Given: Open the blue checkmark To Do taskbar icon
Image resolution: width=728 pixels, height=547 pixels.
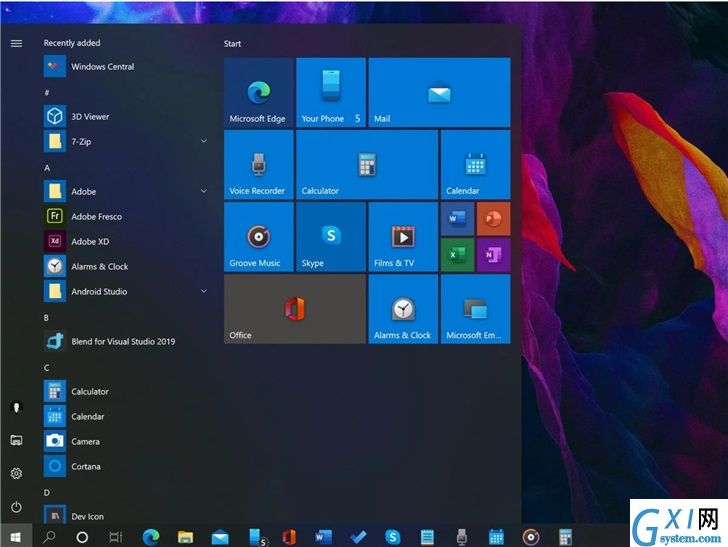Looking at the screenshot, I should click(358, 537).
